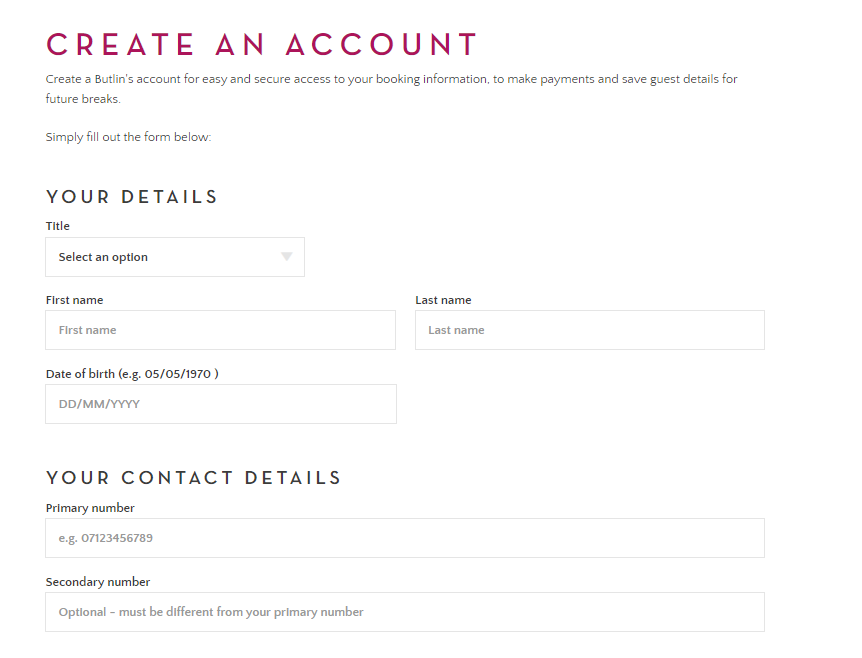862x658 pixels.
Task: Click the dropdown arrow beside Select an option
Action: (288, 257)
